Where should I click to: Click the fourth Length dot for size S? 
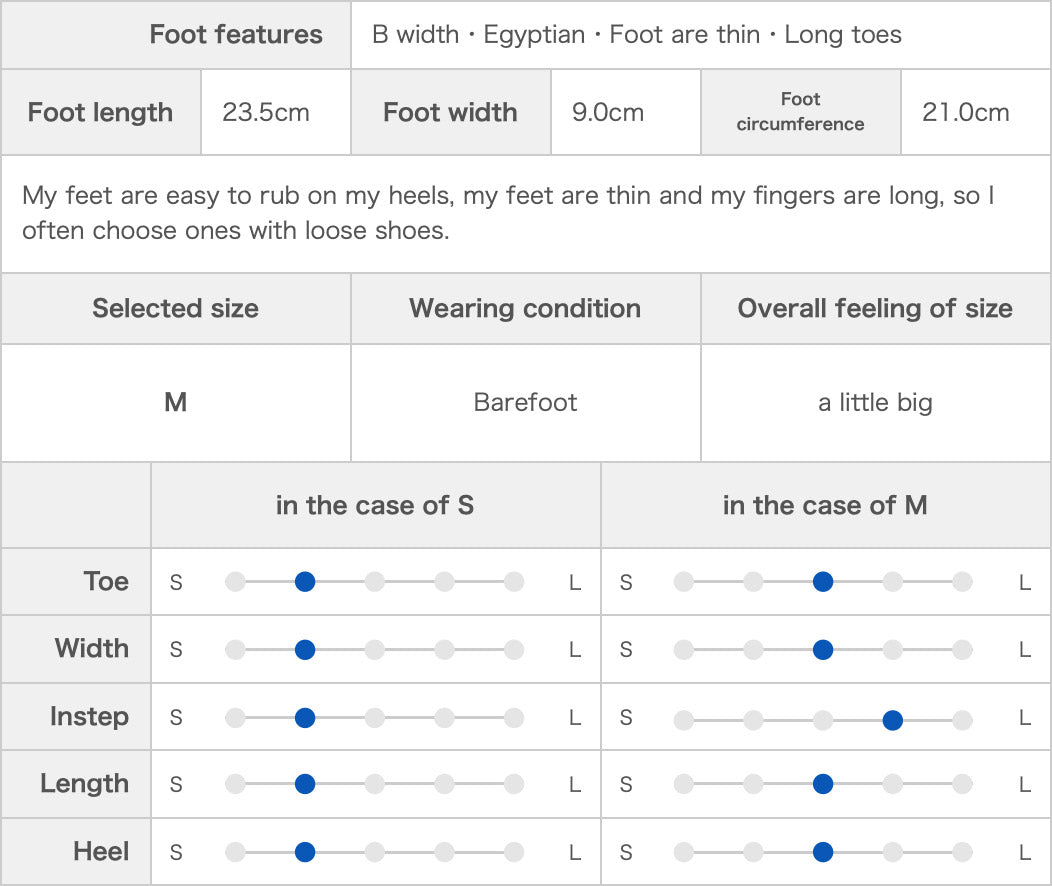tap(444, 783)
